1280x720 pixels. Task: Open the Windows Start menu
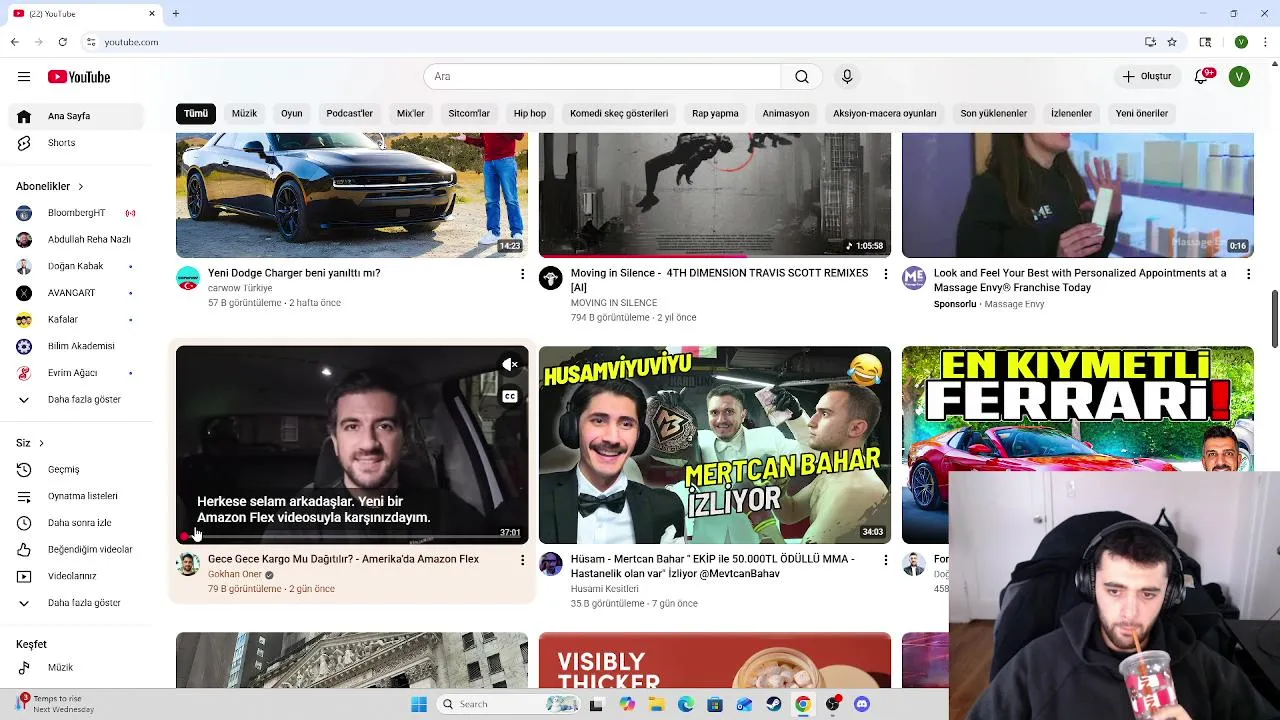[x=419, y=704]
